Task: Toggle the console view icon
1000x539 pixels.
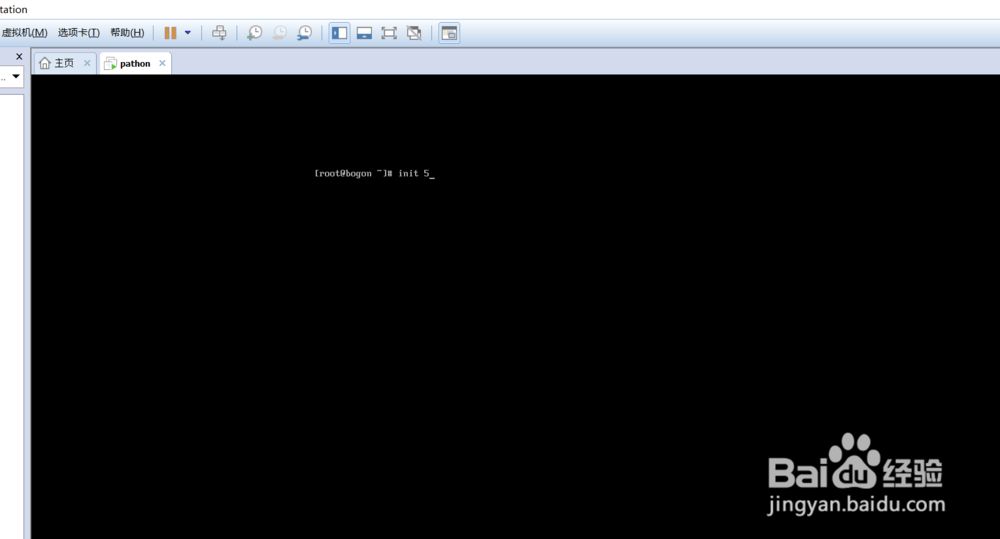Action: point(449,33)
